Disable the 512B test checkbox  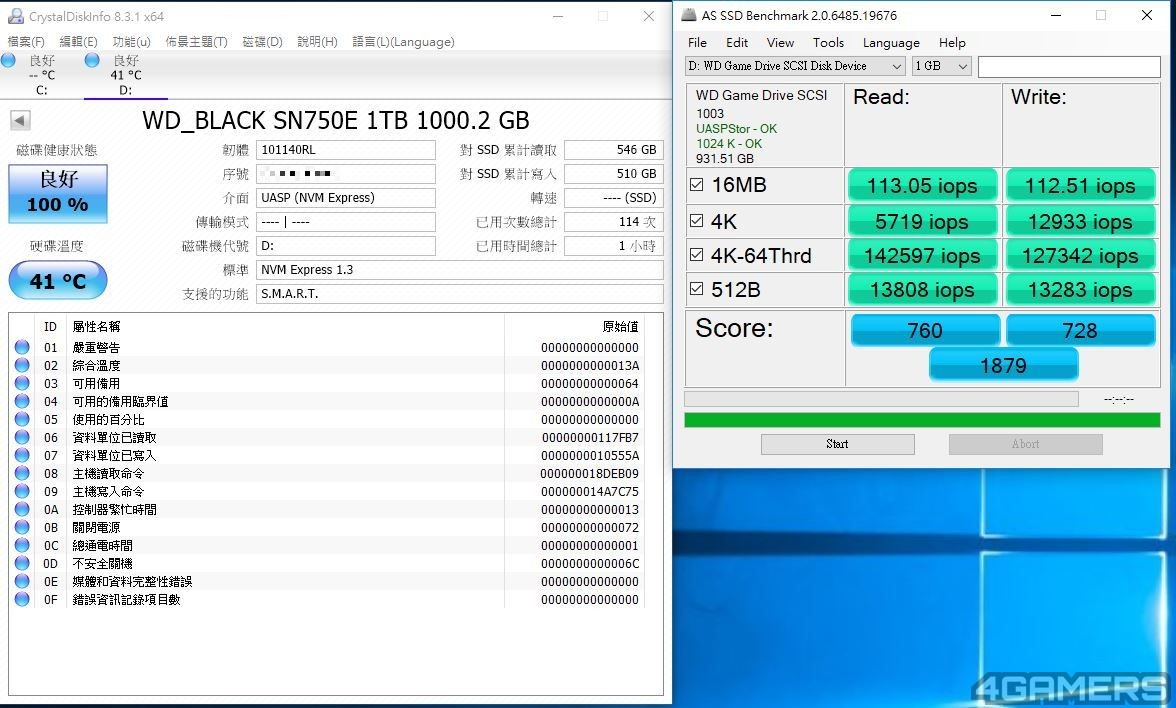697,289
